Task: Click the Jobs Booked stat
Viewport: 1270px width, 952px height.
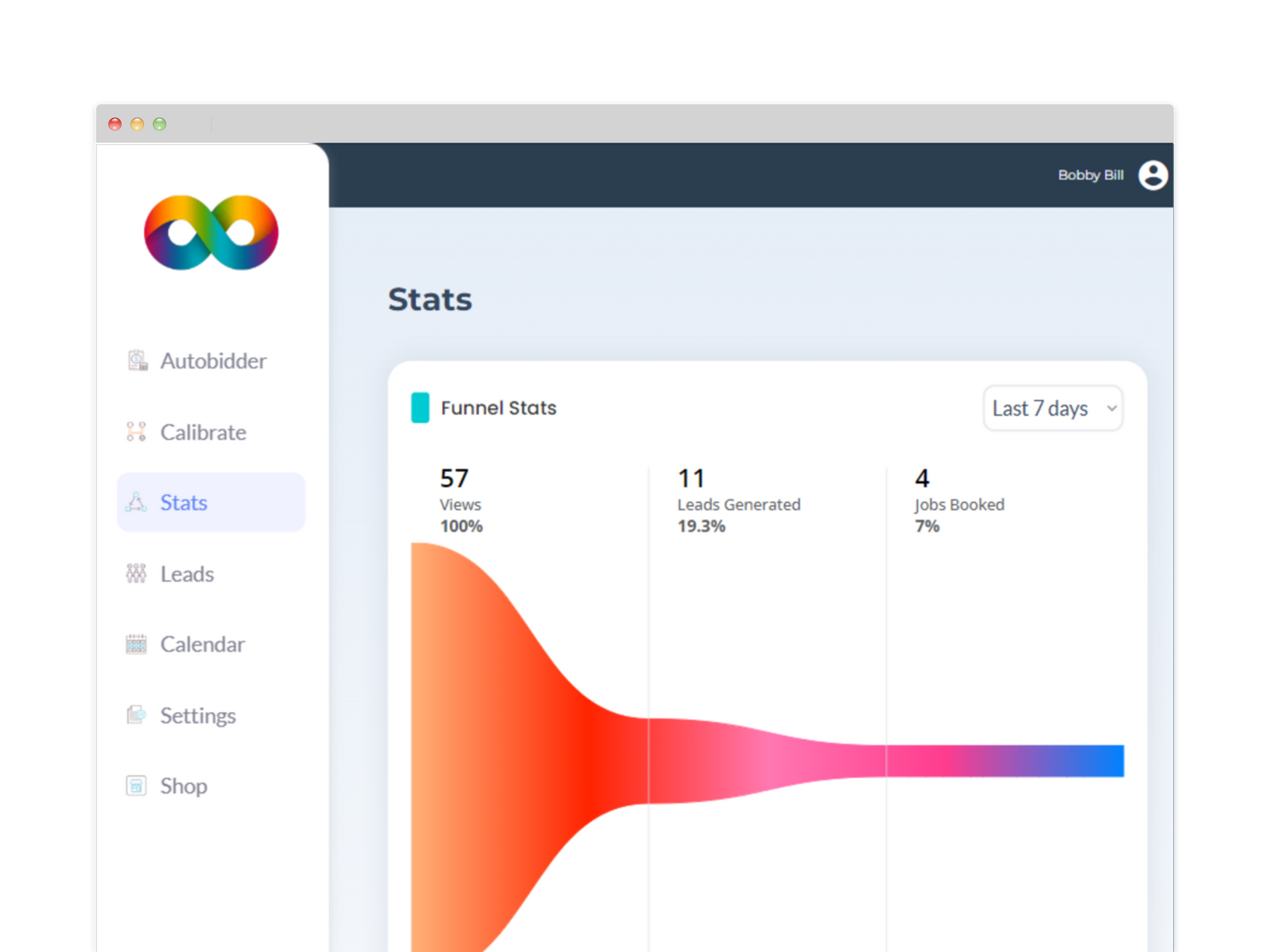Action: [958, 504]
